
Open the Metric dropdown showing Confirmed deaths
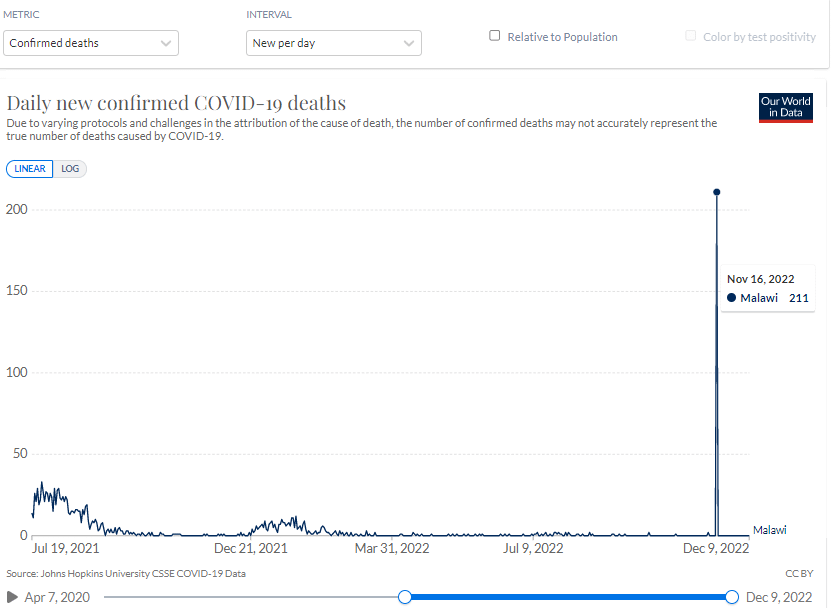tap(91, 43)
